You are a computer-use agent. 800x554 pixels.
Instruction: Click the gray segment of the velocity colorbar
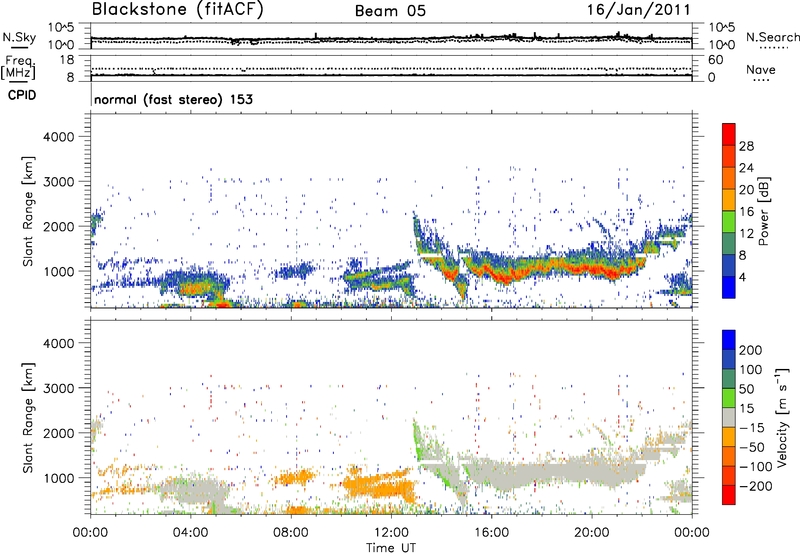[729, 417]
